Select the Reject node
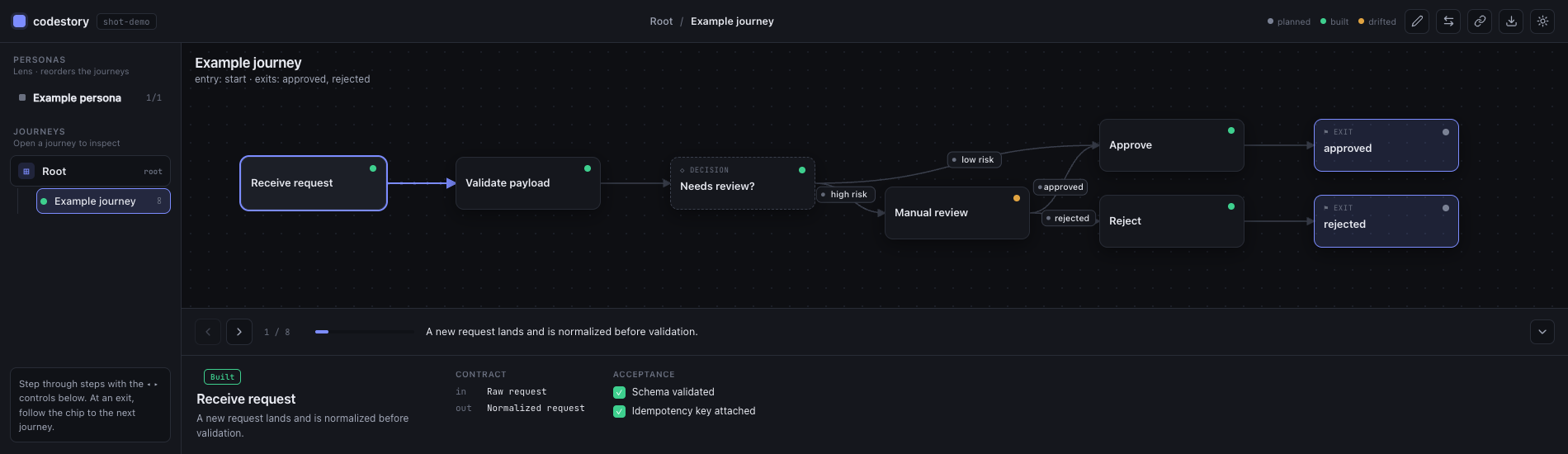The height and width of the screenshot is (454, 1568). 1172,221
